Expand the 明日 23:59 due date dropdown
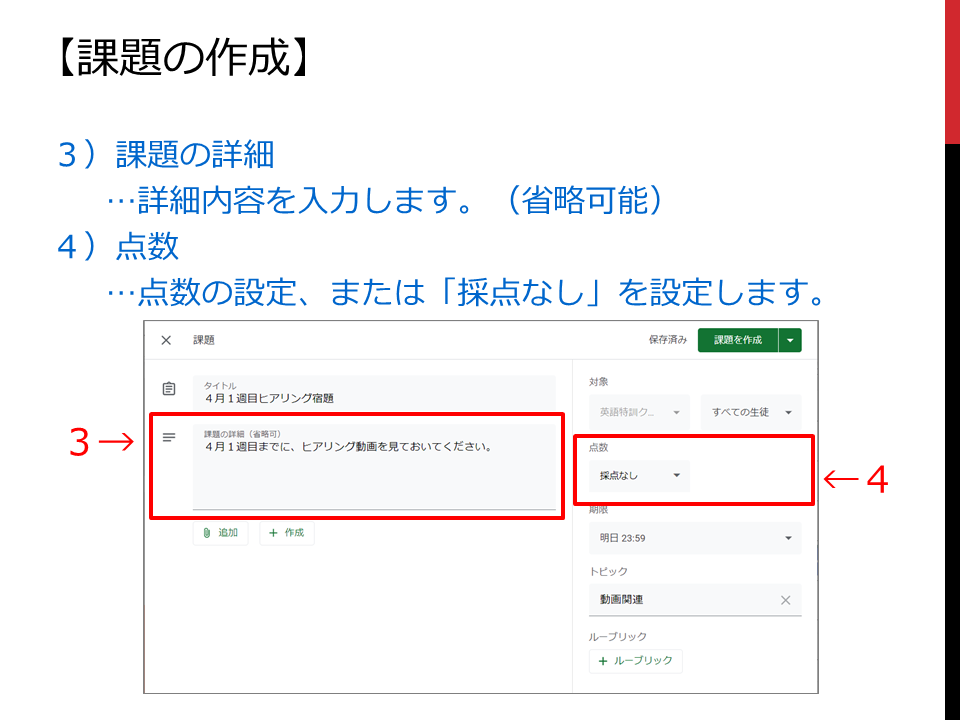Viewport: 960px width, 720px height. coord(695,538)
